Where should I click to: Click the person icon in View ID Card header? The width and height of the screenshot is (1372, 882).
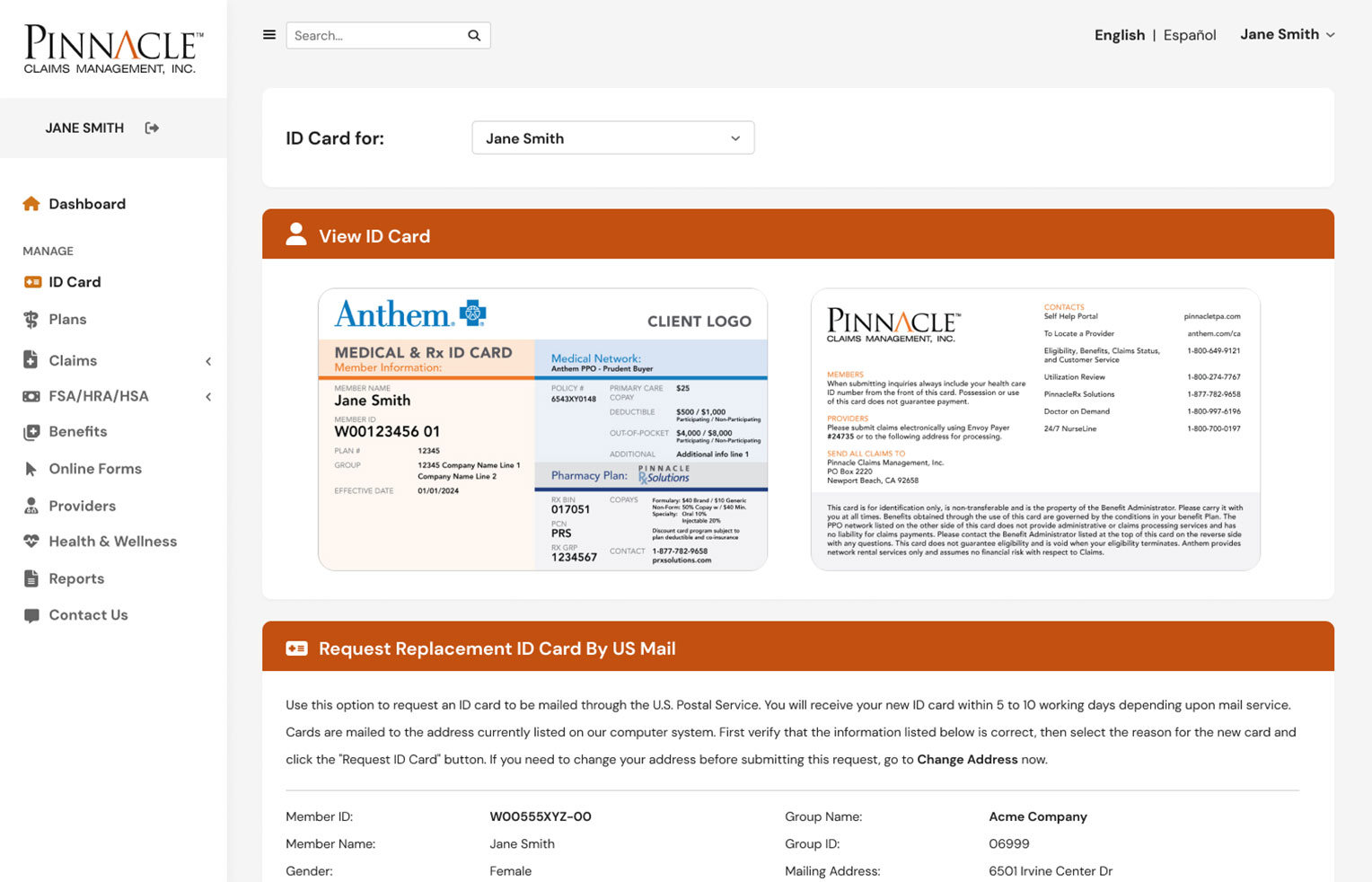pos(296,234)
